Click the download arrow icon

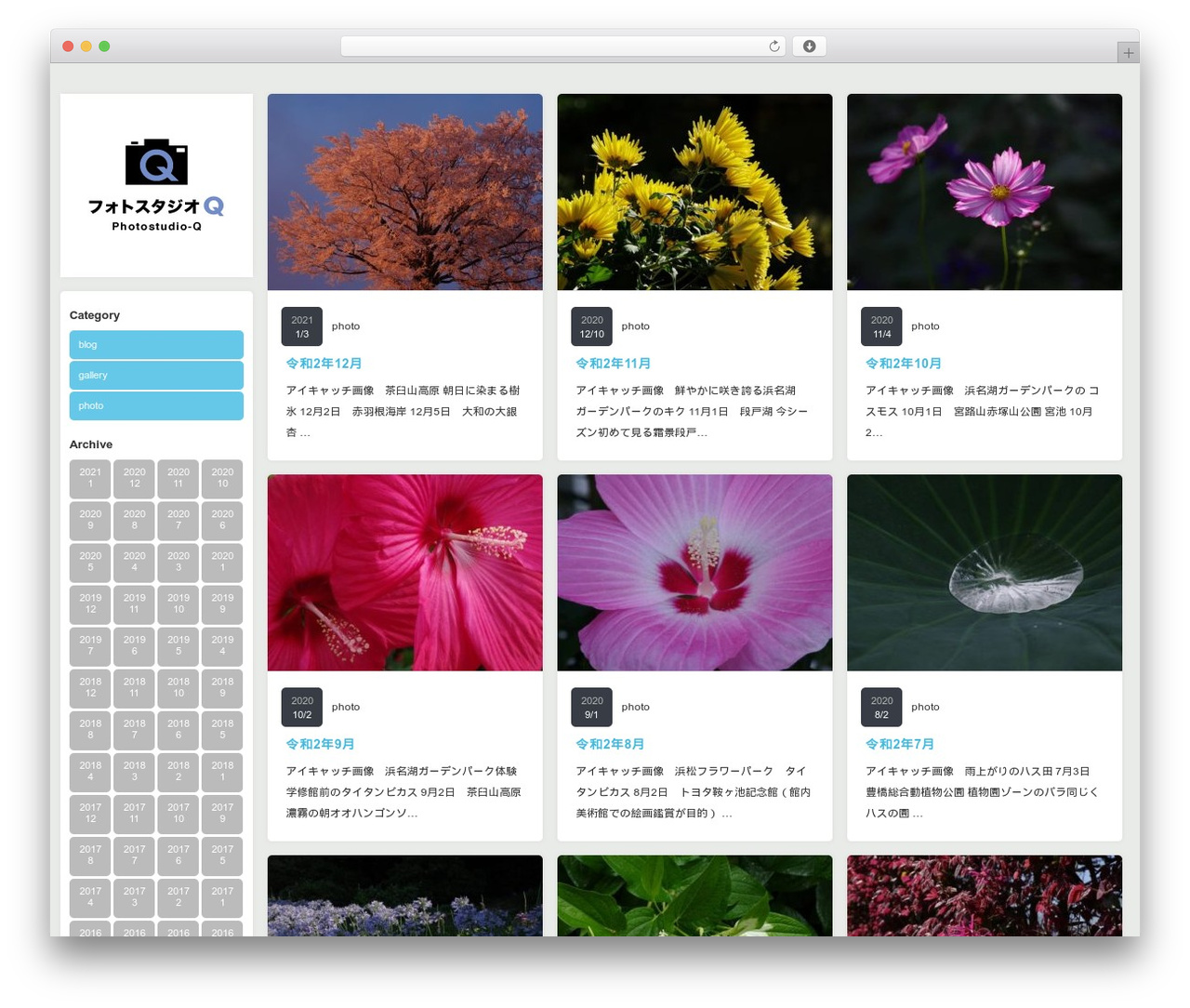(x=809, y=46)
